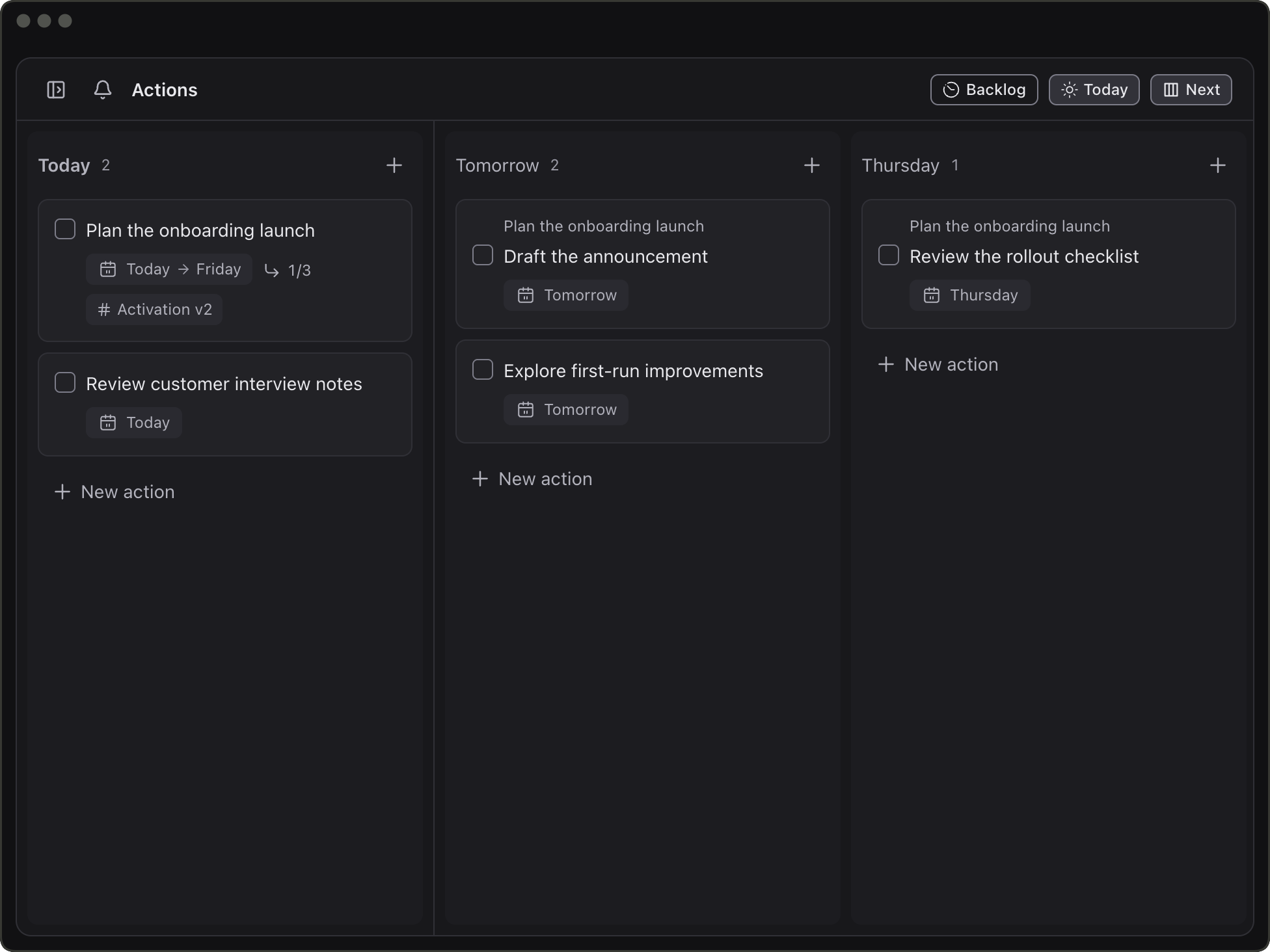Screen dimensions: 1270x952
Task: Switch to Backlog view
Action: click(x=984, y=90)
